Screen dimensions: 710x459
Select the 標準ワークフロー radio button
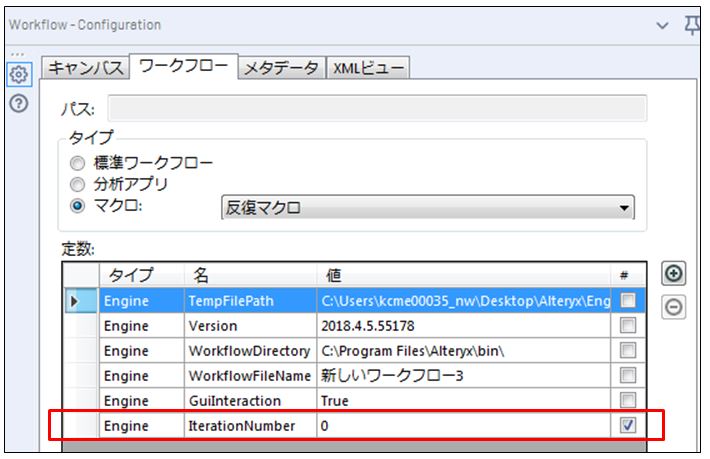click(x=76, y=162)
